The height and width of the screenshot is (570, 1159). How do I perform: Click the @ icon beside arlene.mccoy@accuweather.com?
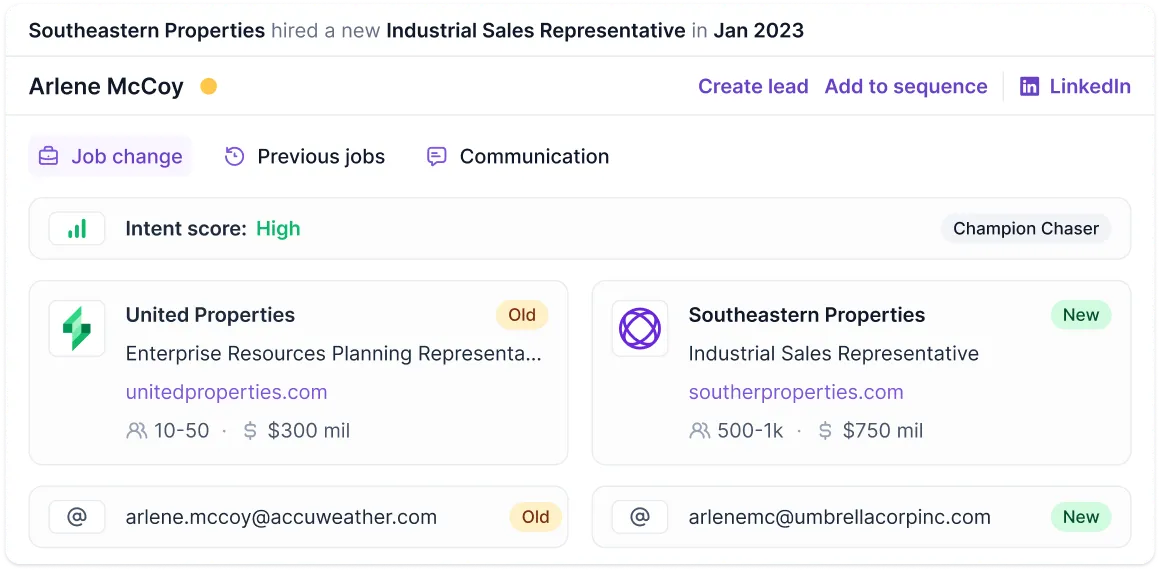[x=77, y=517]
